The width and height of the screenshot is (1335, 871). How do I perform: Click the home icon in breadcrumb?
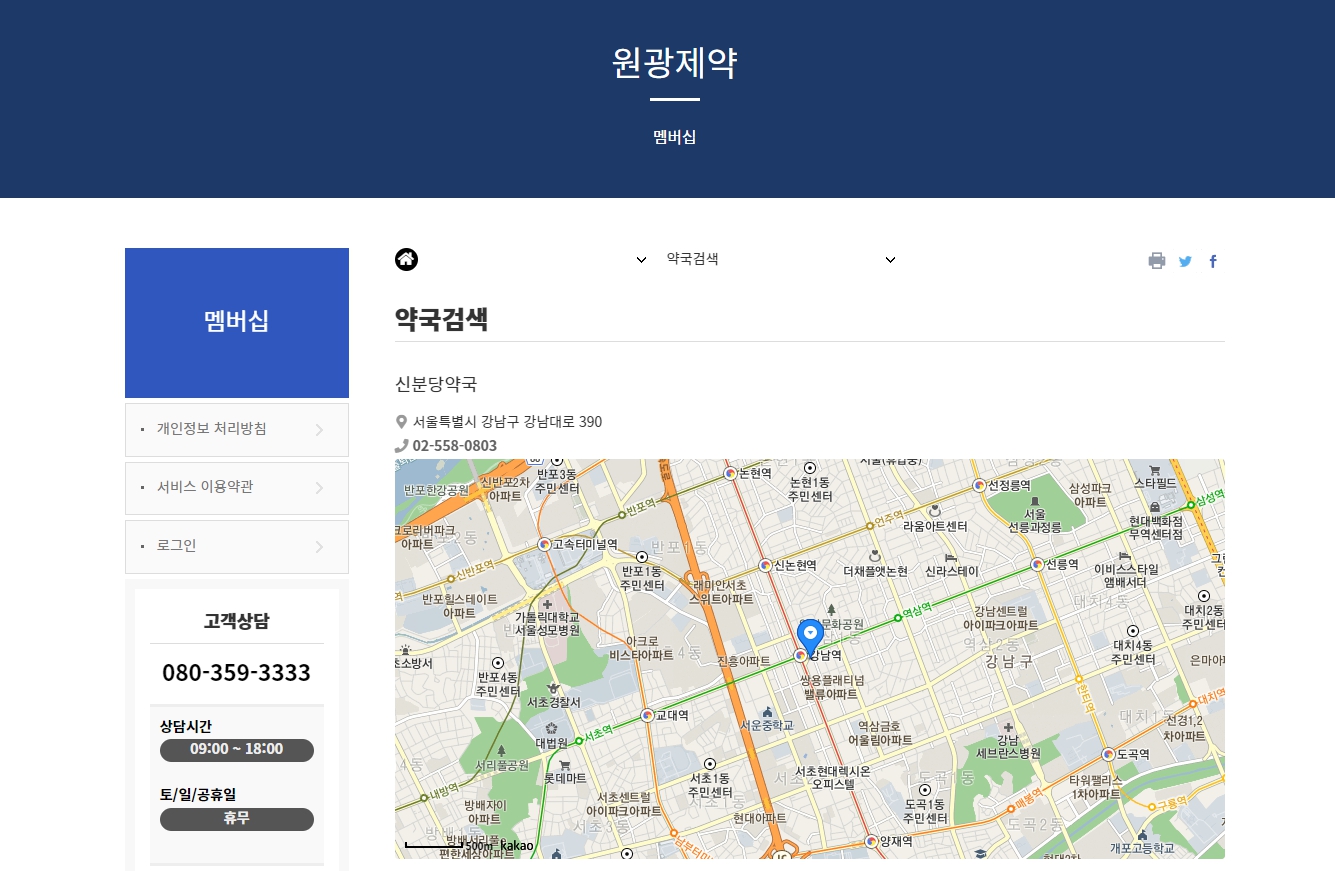pos(406,259)
